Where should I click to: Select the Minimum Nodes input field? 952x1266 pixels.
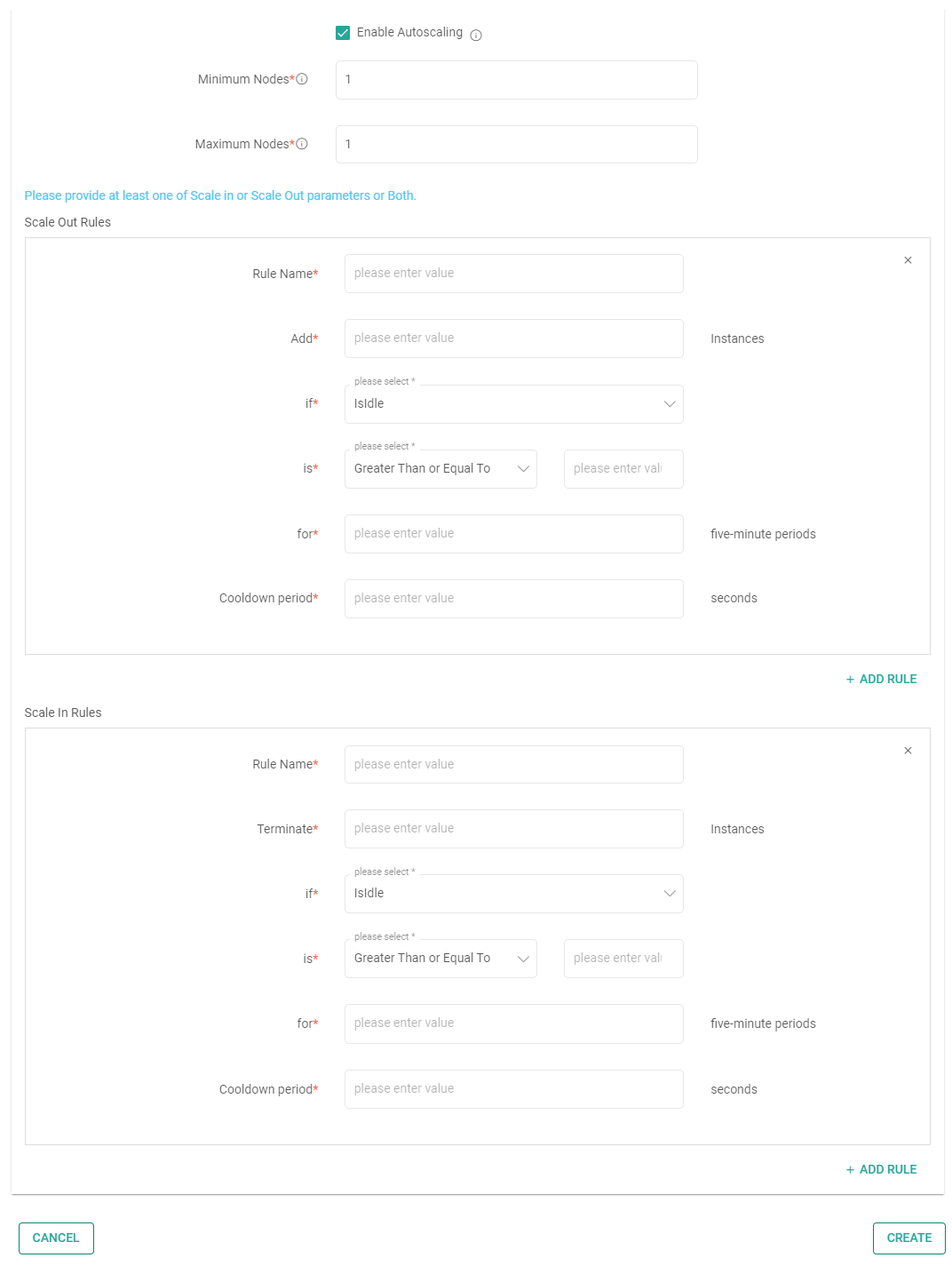516,79
